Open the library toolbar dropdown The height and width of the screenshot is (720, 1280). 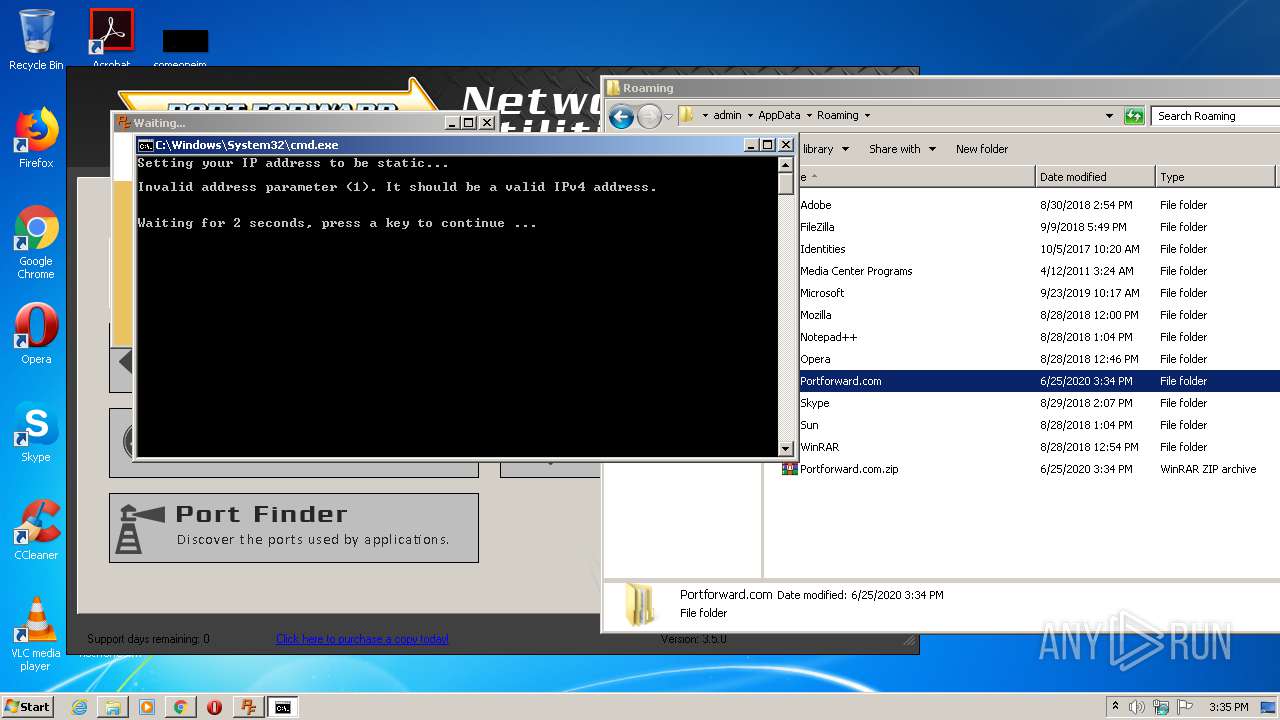click(825, 149)
